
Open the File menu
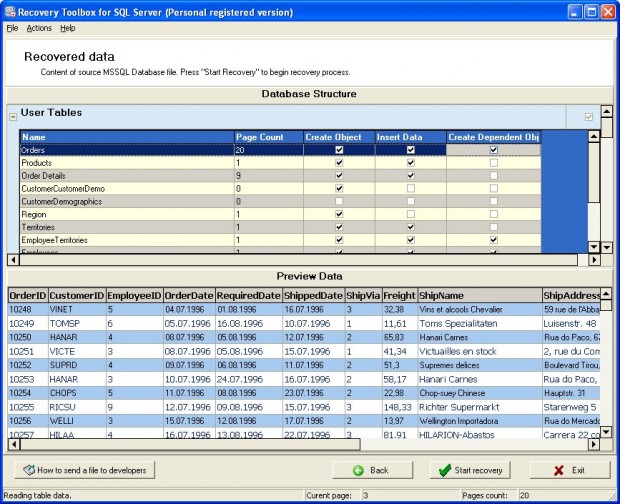coord(12,28)
